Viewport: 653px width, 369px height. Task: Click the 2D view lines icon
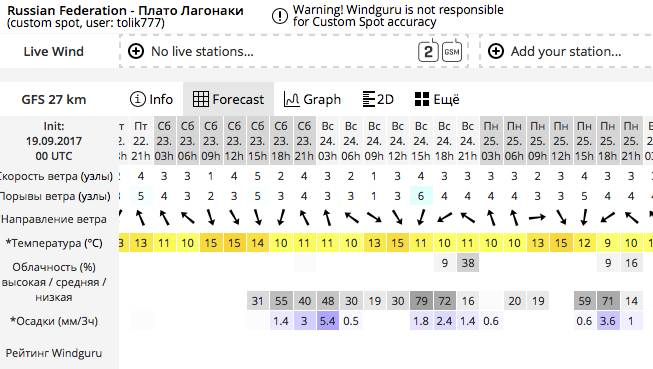(369, 99)
